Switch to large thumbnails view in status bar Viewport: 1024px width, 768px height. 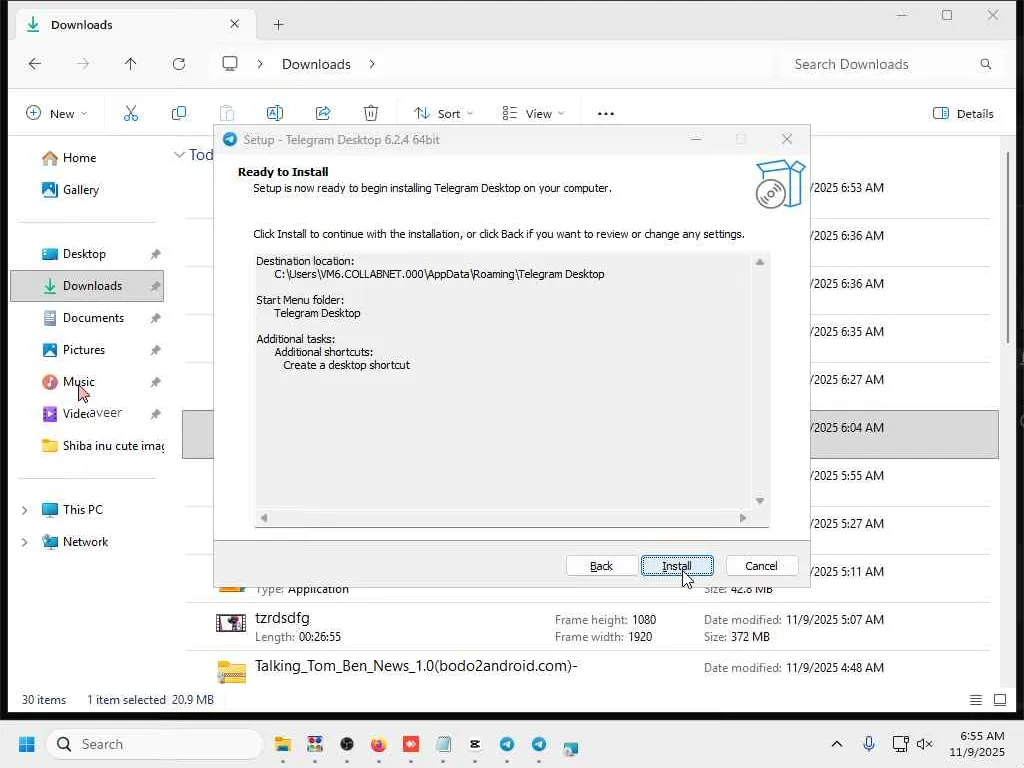tap(1000, 700)
